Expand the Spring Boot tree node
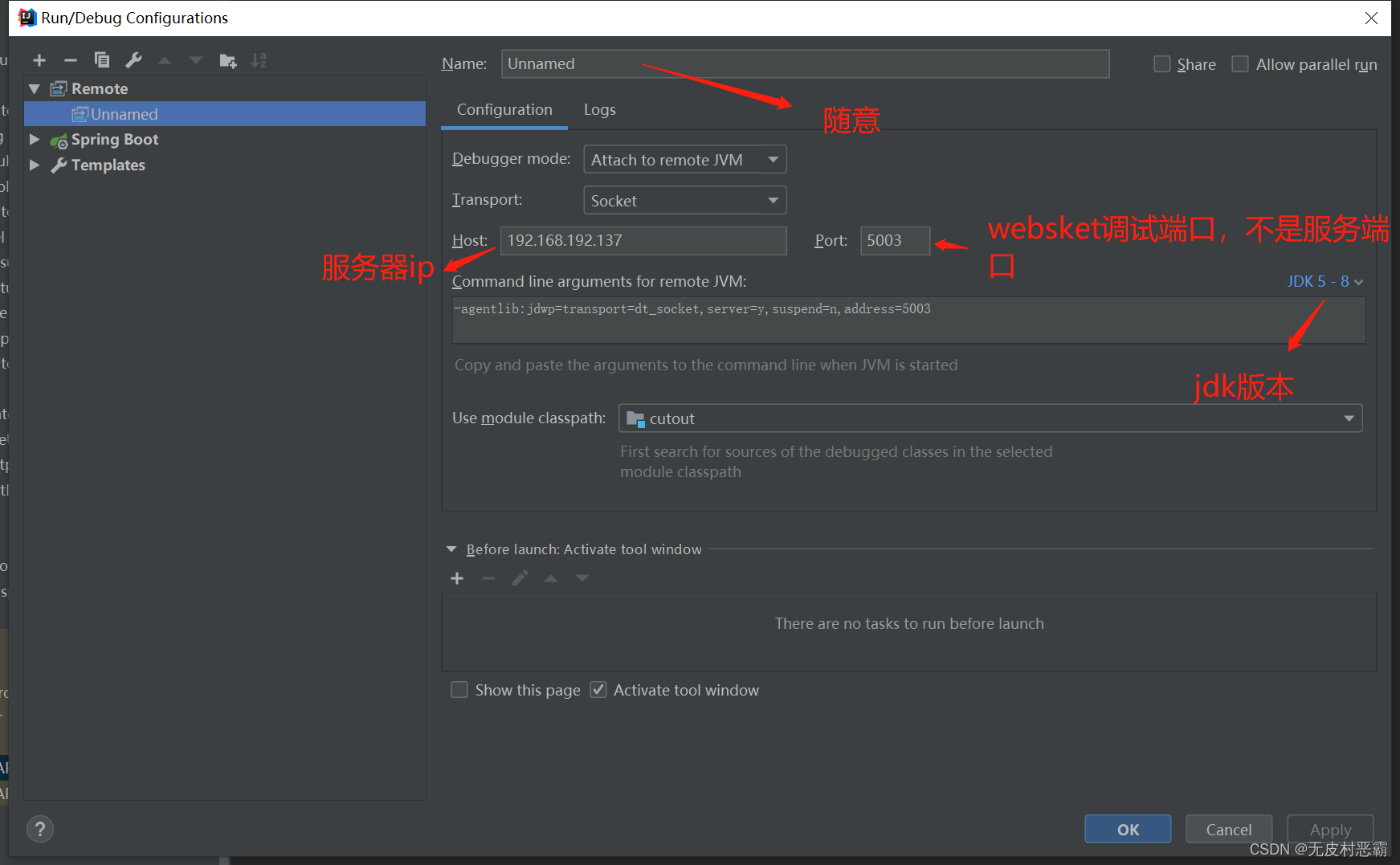This screenshot has width=1400, height=865. point(35,139)
